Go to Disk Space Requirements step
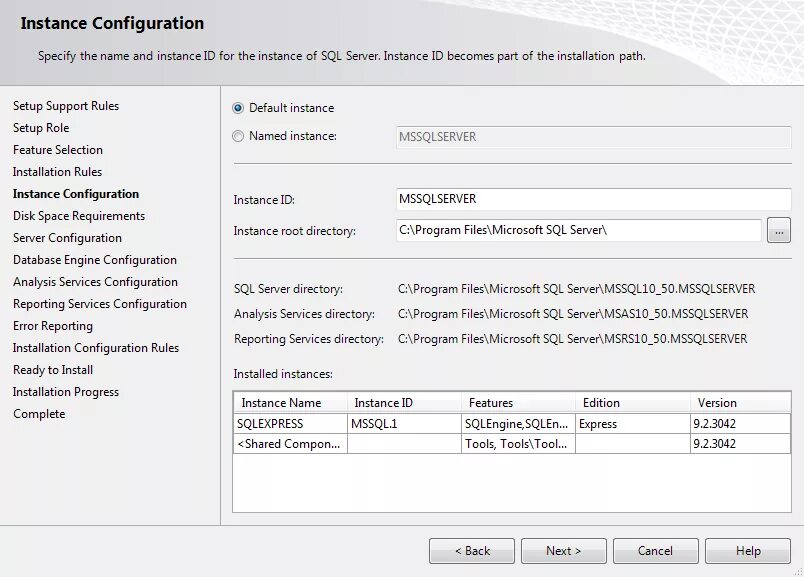The image size is (804, 577). coord(79,216)
